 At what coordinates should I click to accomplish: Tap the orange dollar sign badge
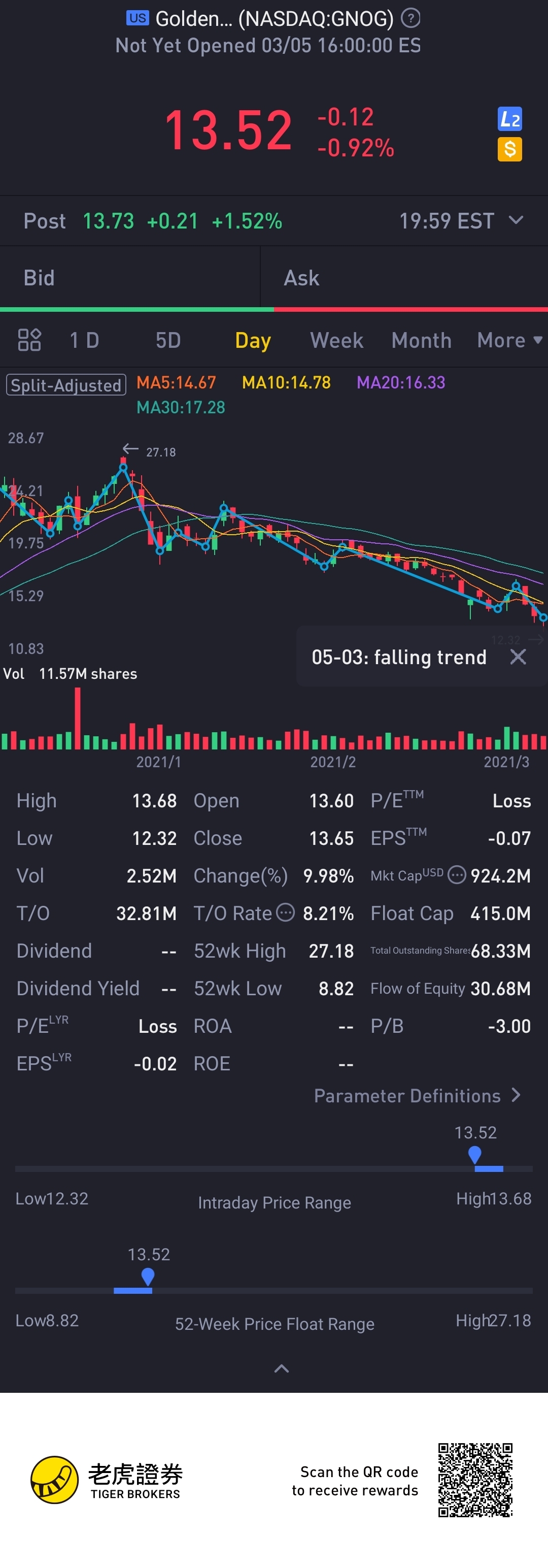coord(509,149)
